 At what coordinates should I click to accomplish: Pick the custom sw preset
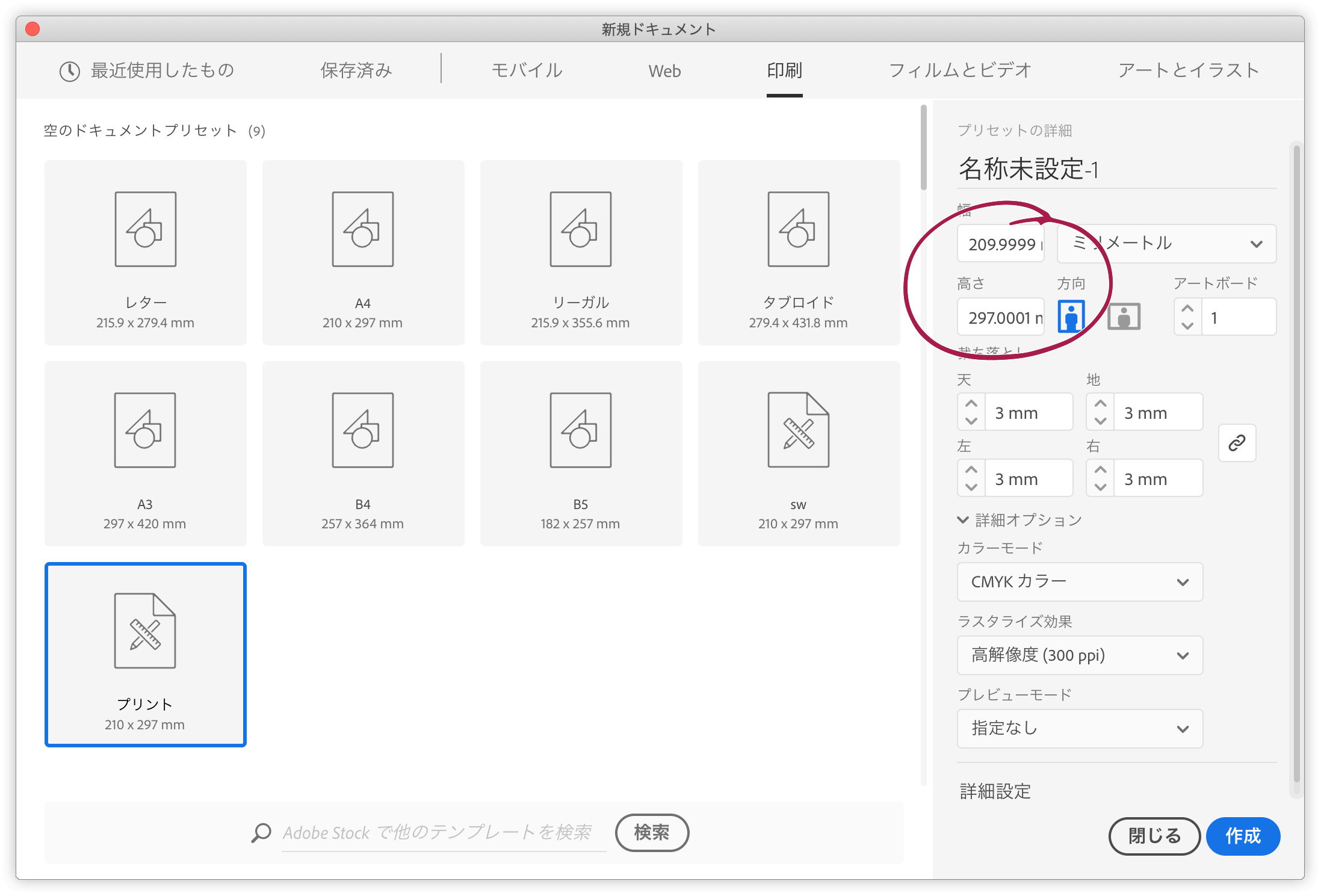(799, 453)
